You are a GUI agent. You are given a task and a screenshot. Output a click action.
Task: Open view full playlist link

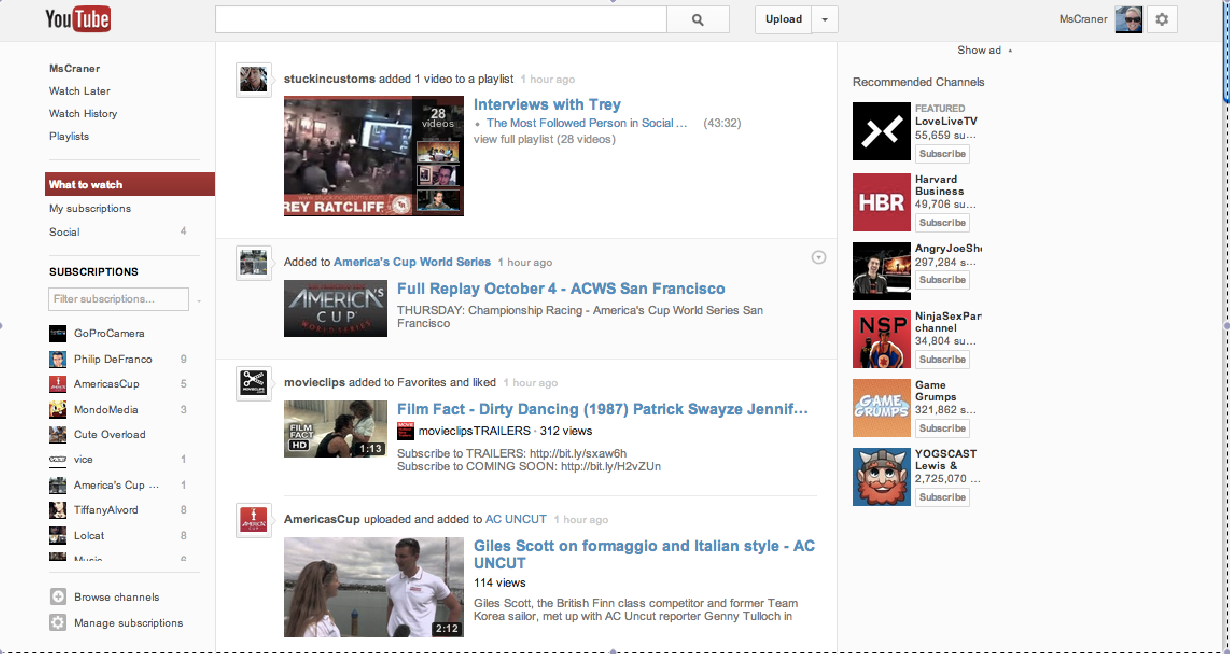click(544, 140)
